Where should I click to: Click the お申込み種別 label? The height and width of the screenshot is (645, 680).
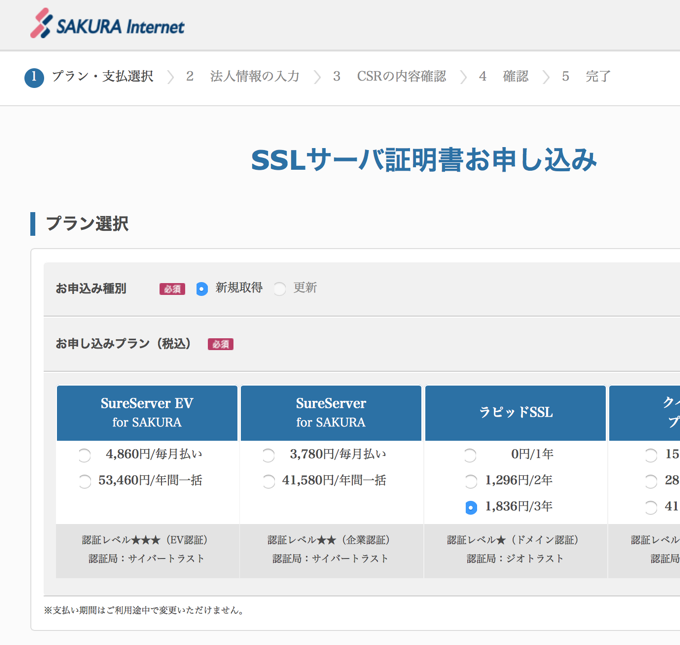pos(91,288)
